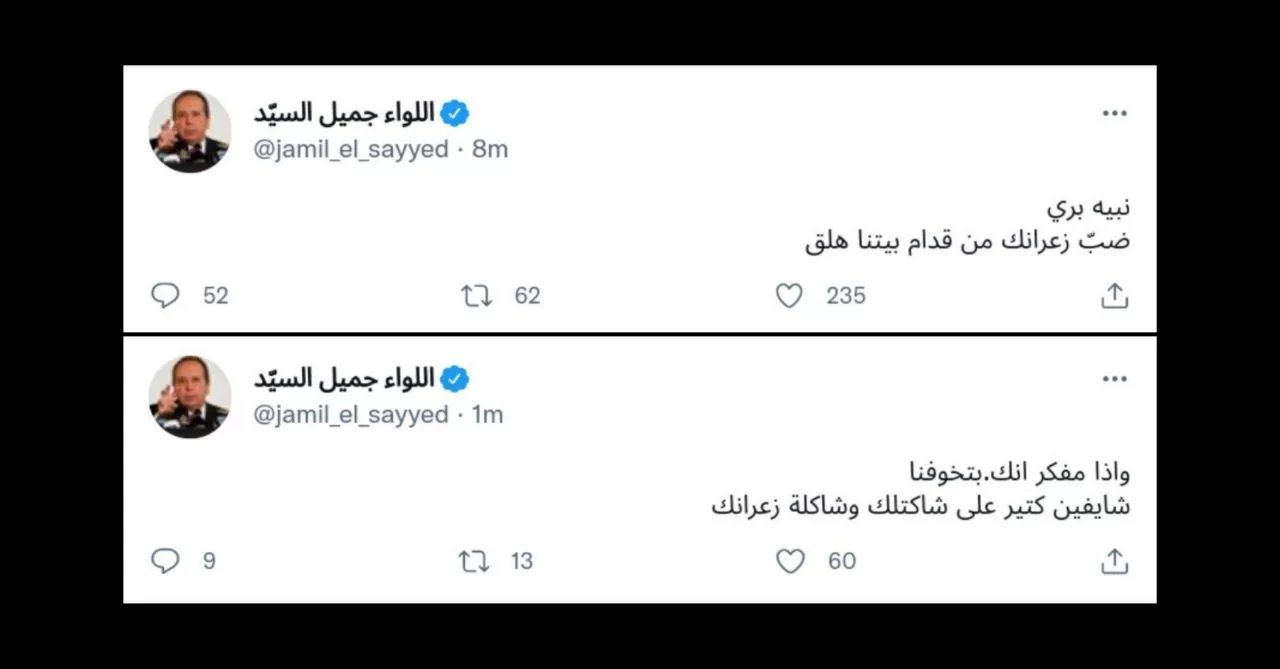Click the display name on the first tweet
This screenshot has width=1280, height=669.
coord(344,113)
